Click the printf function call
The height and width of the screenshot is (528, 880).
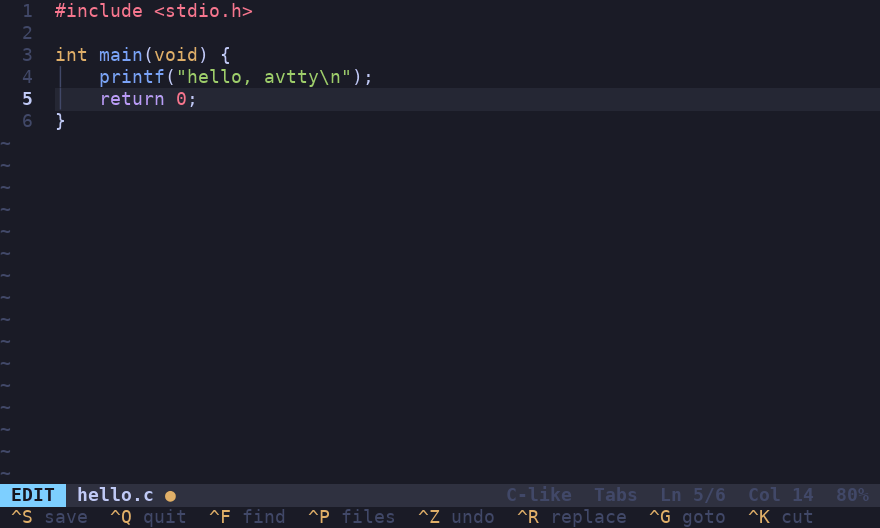point(132,77)
